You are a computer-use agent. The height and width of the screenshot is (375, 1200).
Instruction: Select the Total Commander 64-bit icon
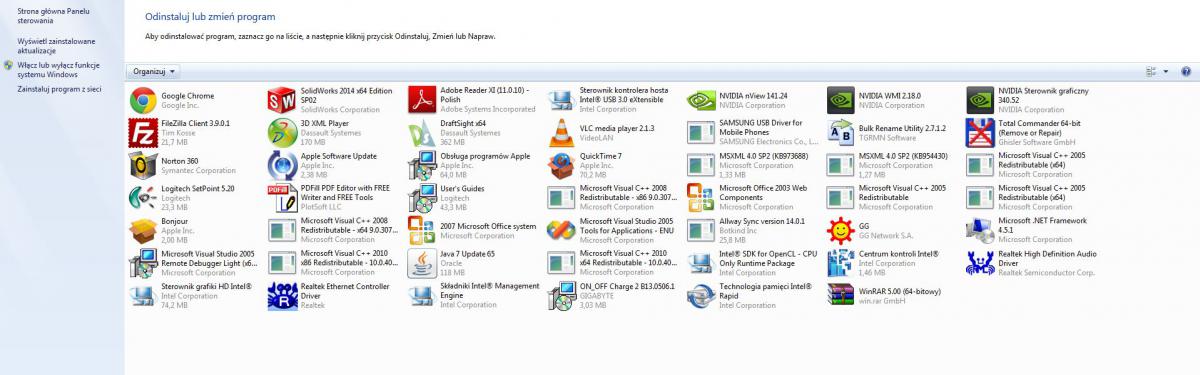[980, 132]
